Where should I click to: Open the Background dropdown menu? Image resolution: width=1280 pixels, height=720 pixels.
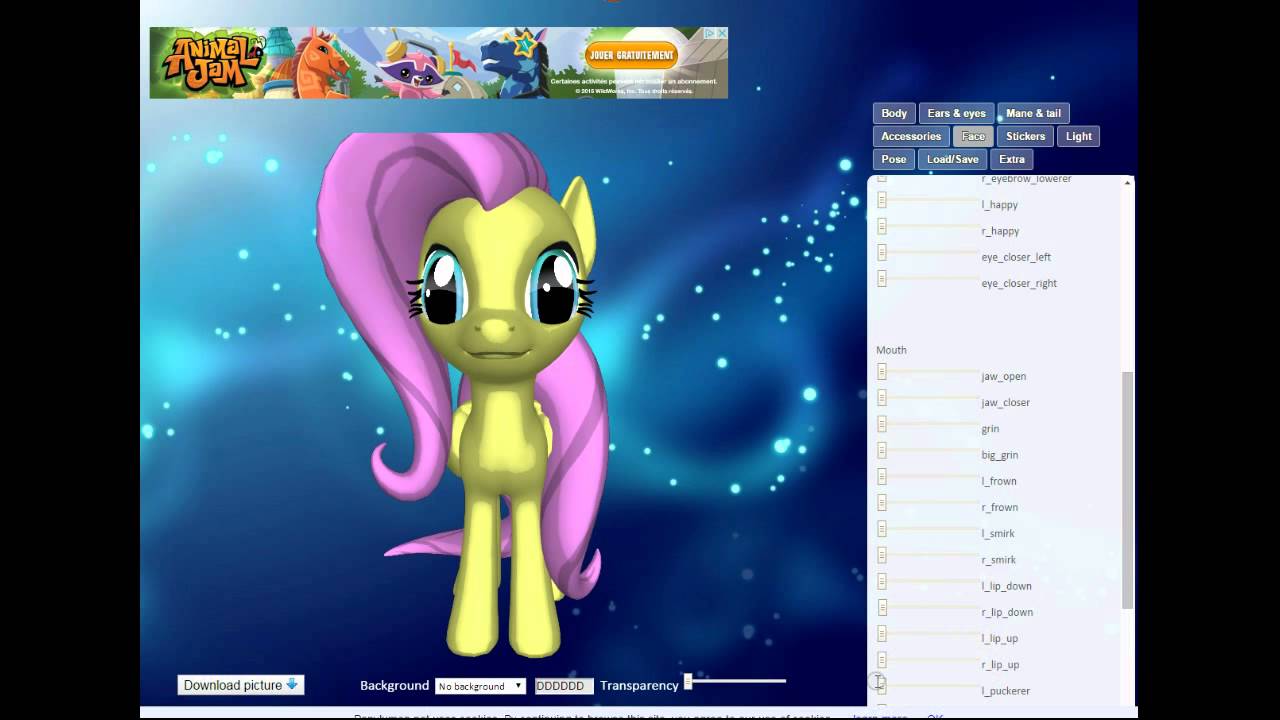pos(480,686)
